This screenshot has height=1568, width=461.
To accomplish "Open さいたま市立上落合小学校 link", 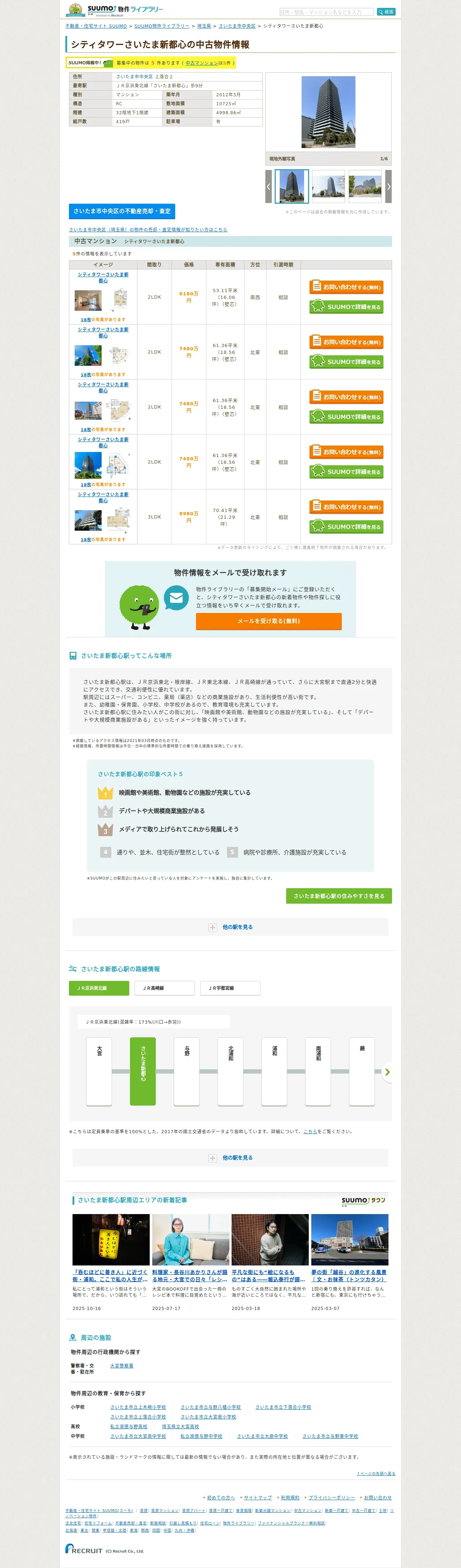I will coord(138,1416).
